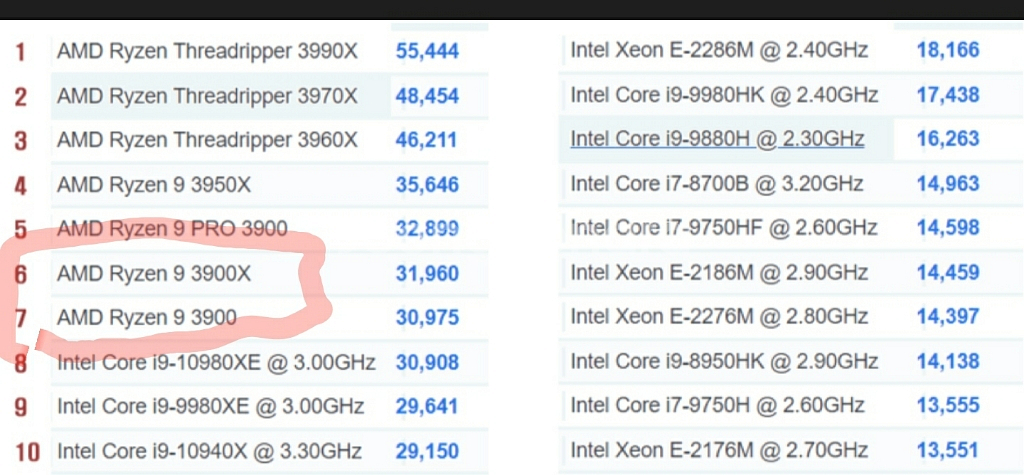Click rank number 10 in the list

27,452
